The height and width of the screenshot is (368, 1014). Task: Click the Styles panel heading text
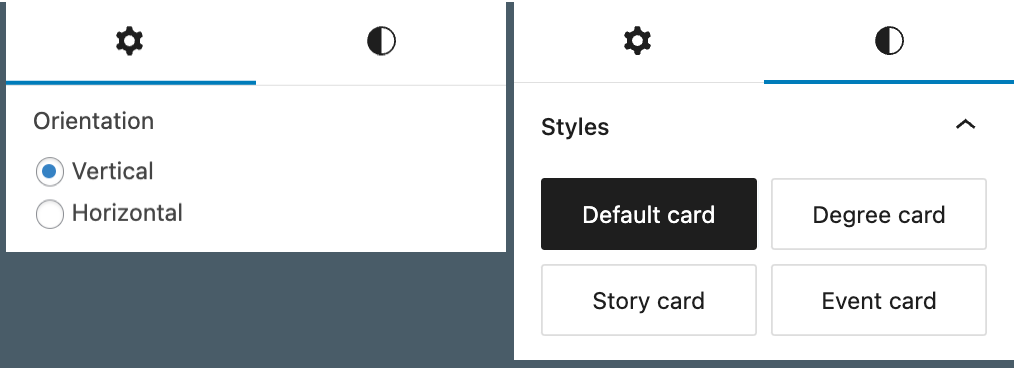[x=575, y=127]
